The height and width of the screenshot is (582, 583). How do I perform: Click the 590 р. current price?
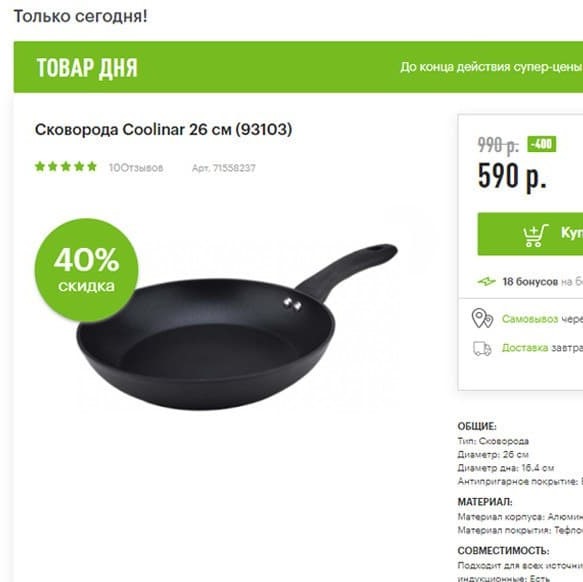pos(512,176)
